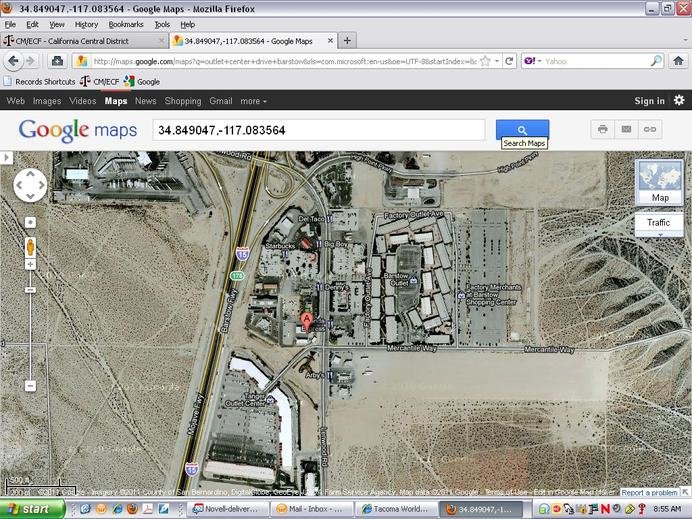This screenshot has height=519, width=692.
Task: Email the map using the envelope icon
Action: pos(626,129)
